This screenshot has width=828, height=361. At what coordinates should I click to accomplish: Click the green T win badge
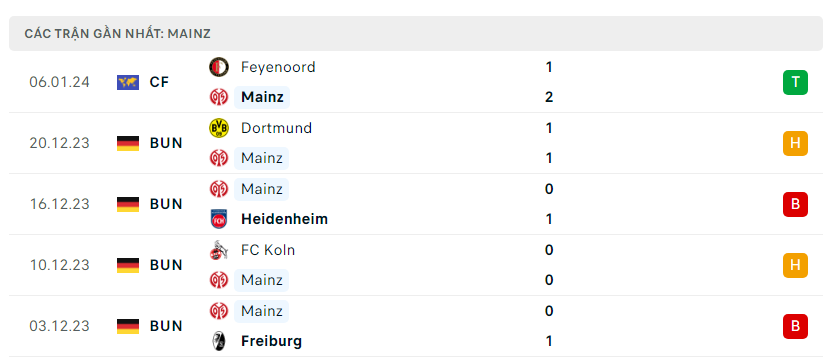pos(795,82)
